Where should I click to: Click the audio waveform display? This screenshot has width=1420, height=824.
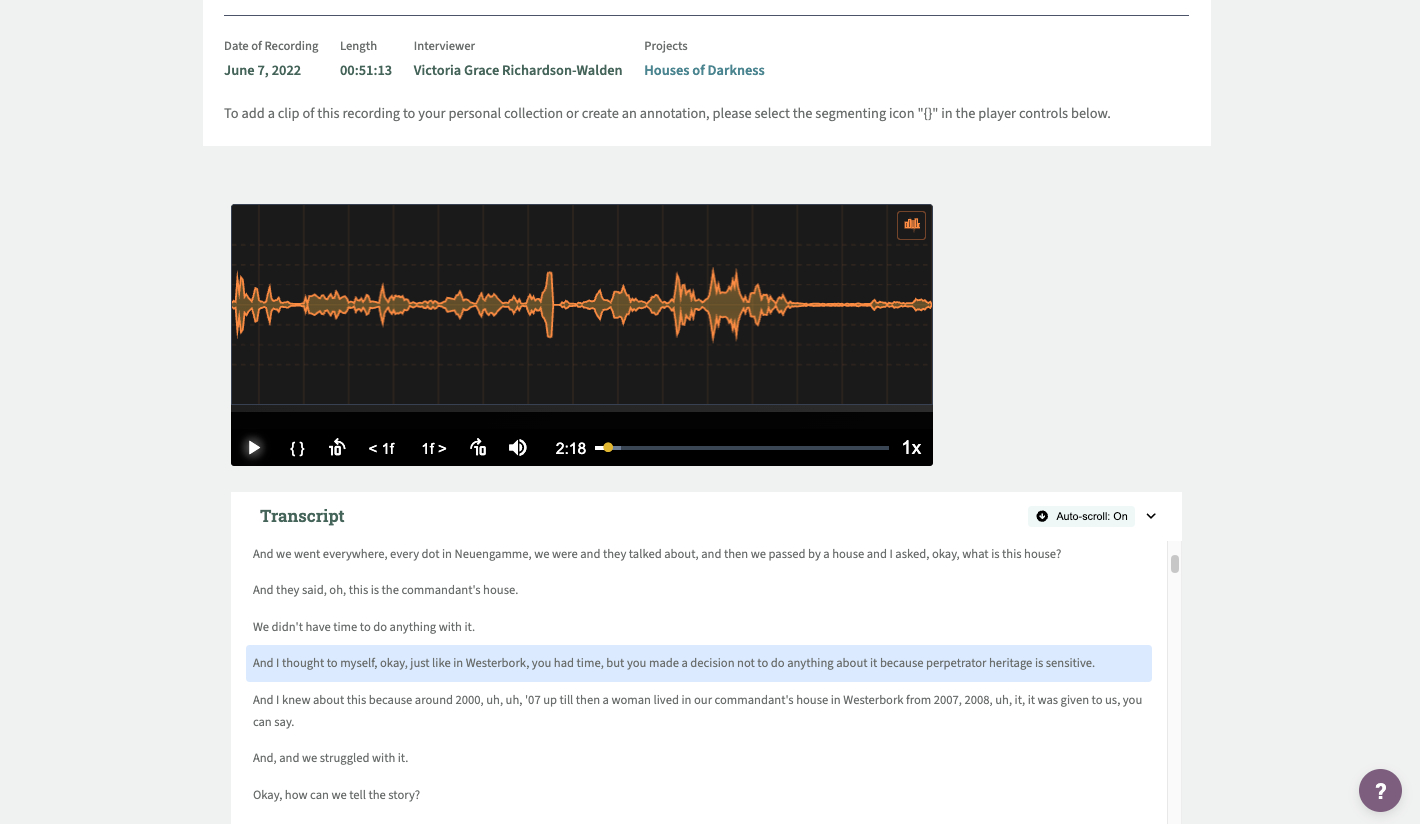pos(581,304)
